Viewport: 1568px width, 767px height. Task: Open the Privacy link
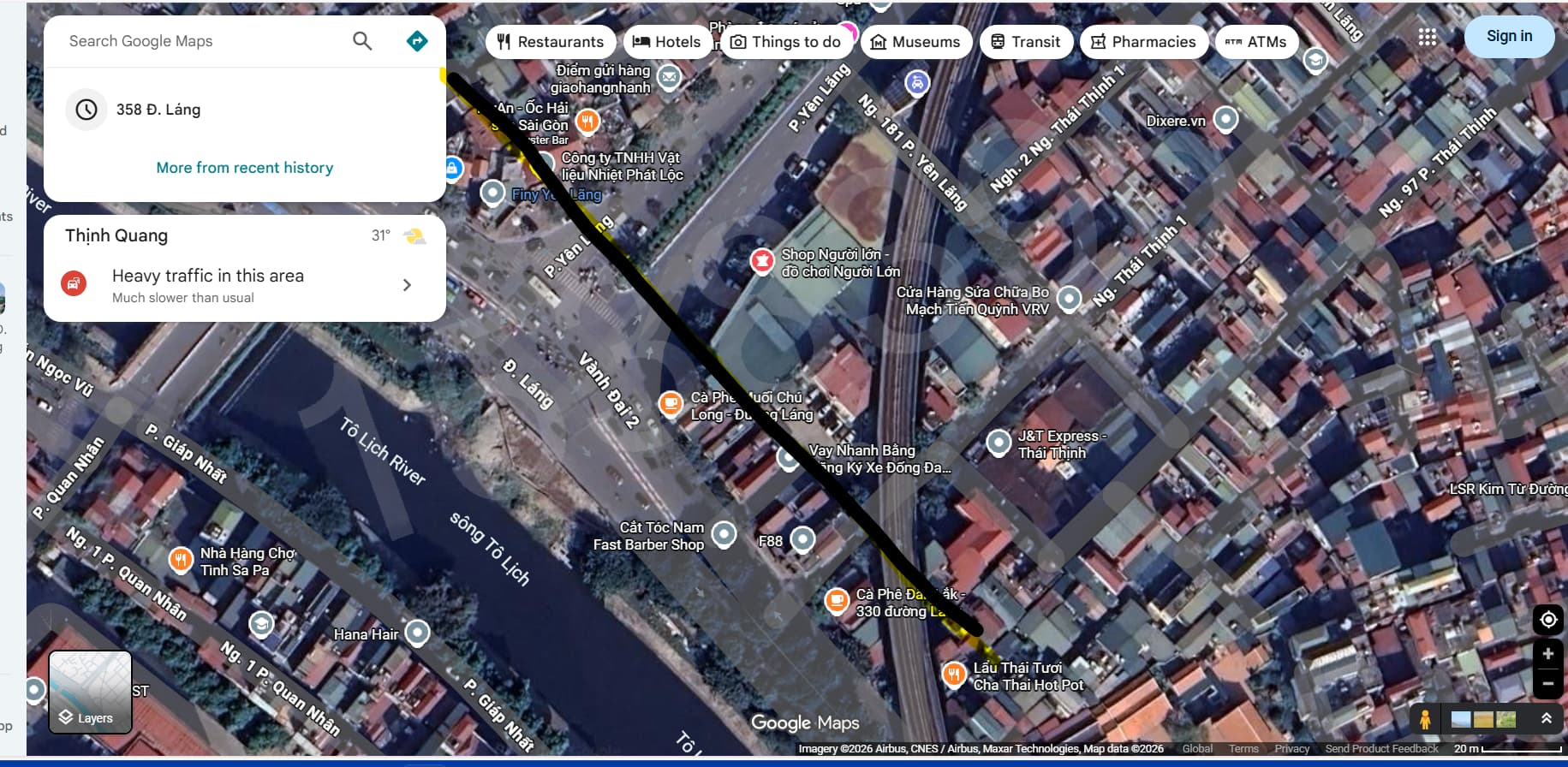click(x=1291, y=749)
